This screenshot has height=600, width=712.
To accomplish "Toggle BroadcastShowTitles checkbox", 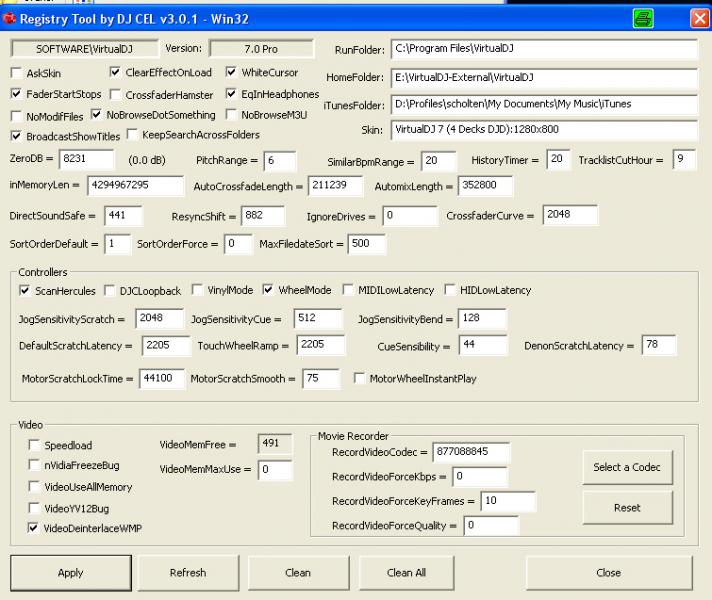I will [x=16, y=136].
